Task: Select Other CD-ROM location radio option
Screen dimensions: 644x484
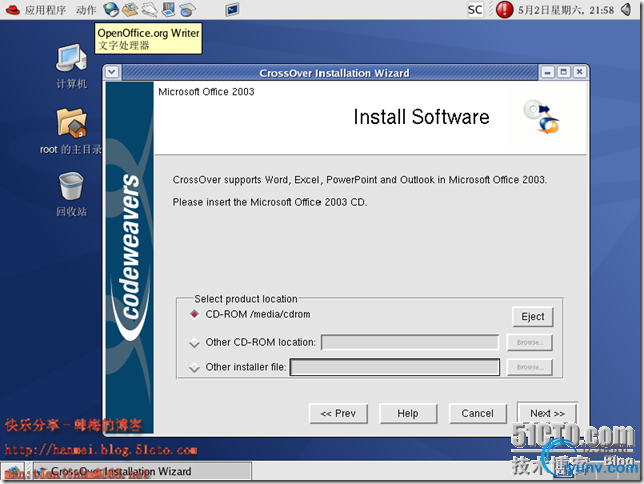Action: 194,343
